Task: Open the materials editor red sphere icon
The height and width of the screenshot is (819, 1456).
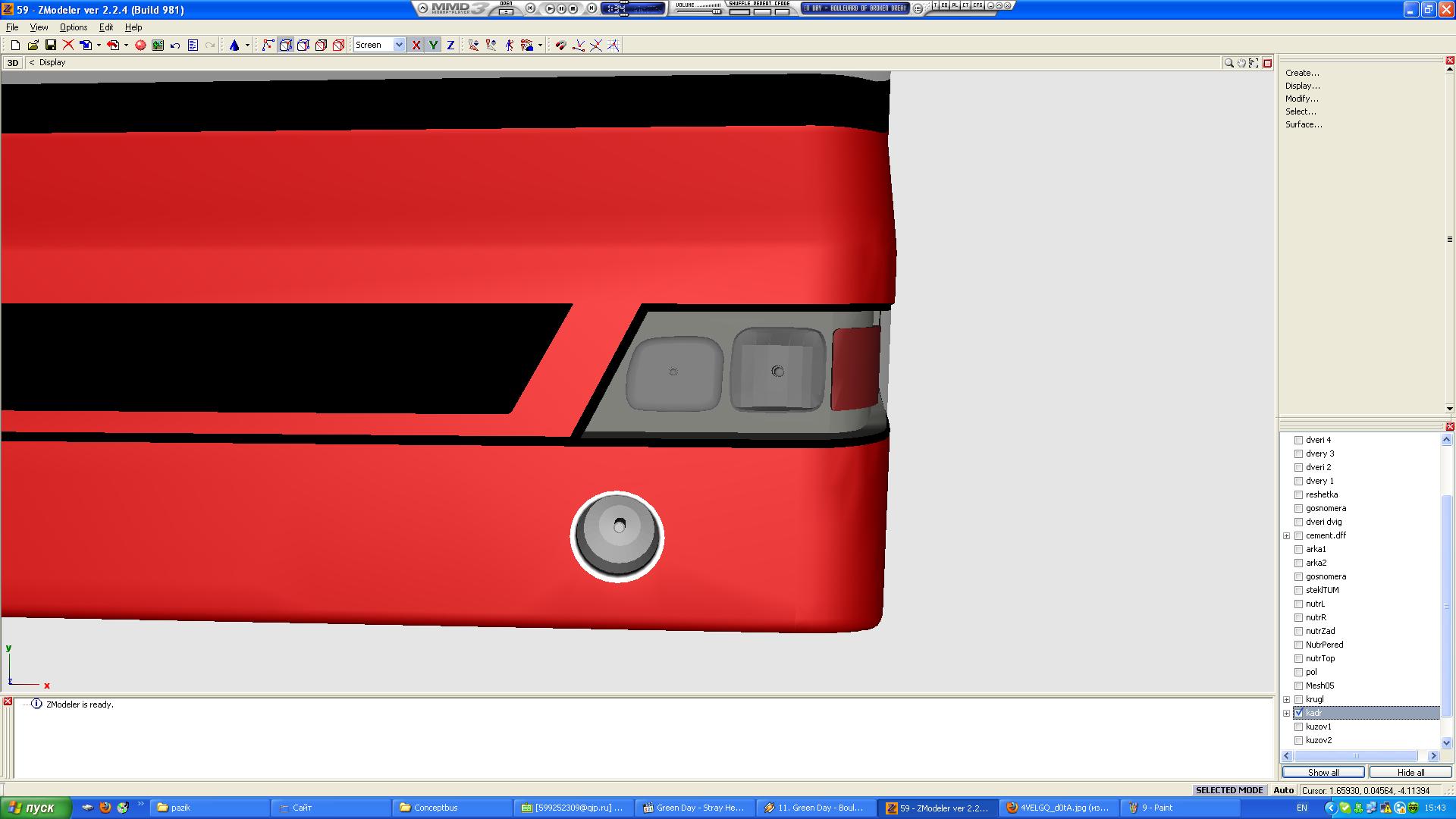Action: click(140, 45)
